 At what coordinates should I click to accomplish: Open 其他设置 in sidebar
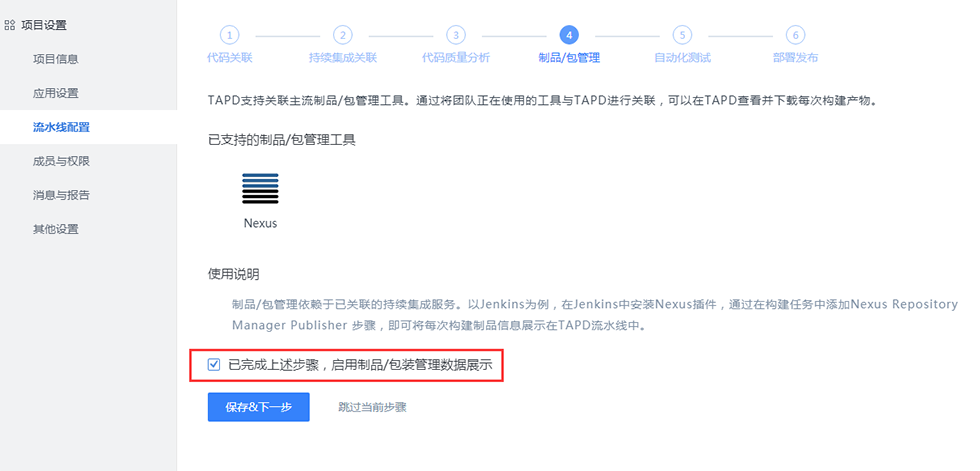coord(56,229)
